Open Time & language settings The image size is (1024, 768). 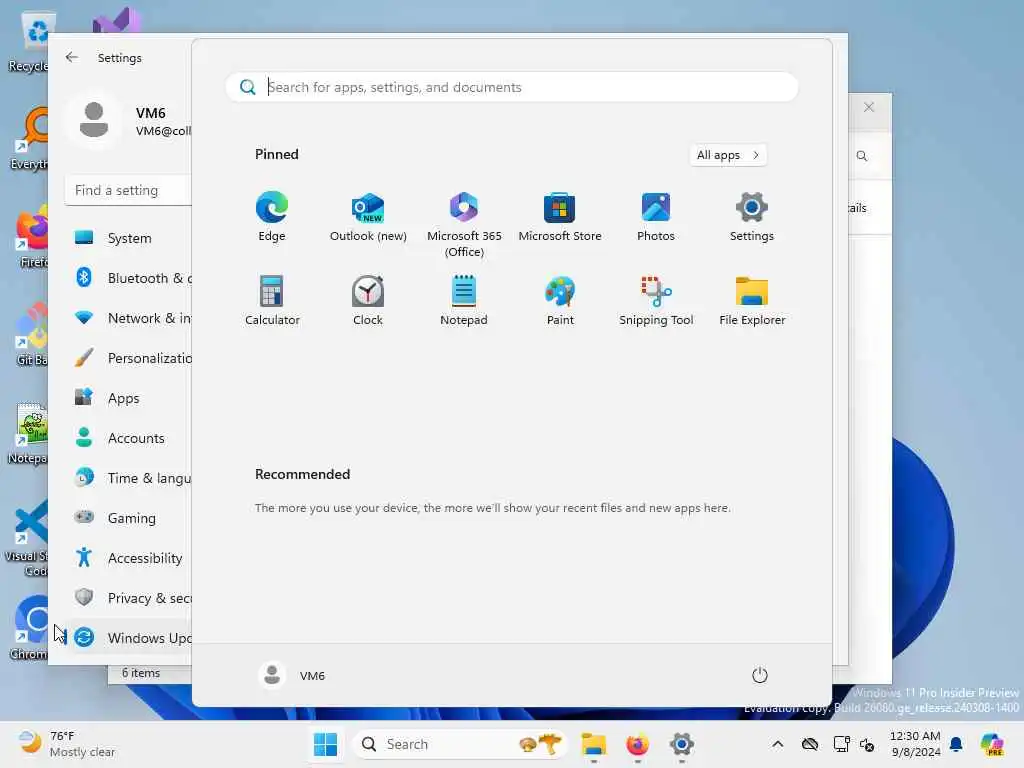pyautogui.click(x=130, y=478)
